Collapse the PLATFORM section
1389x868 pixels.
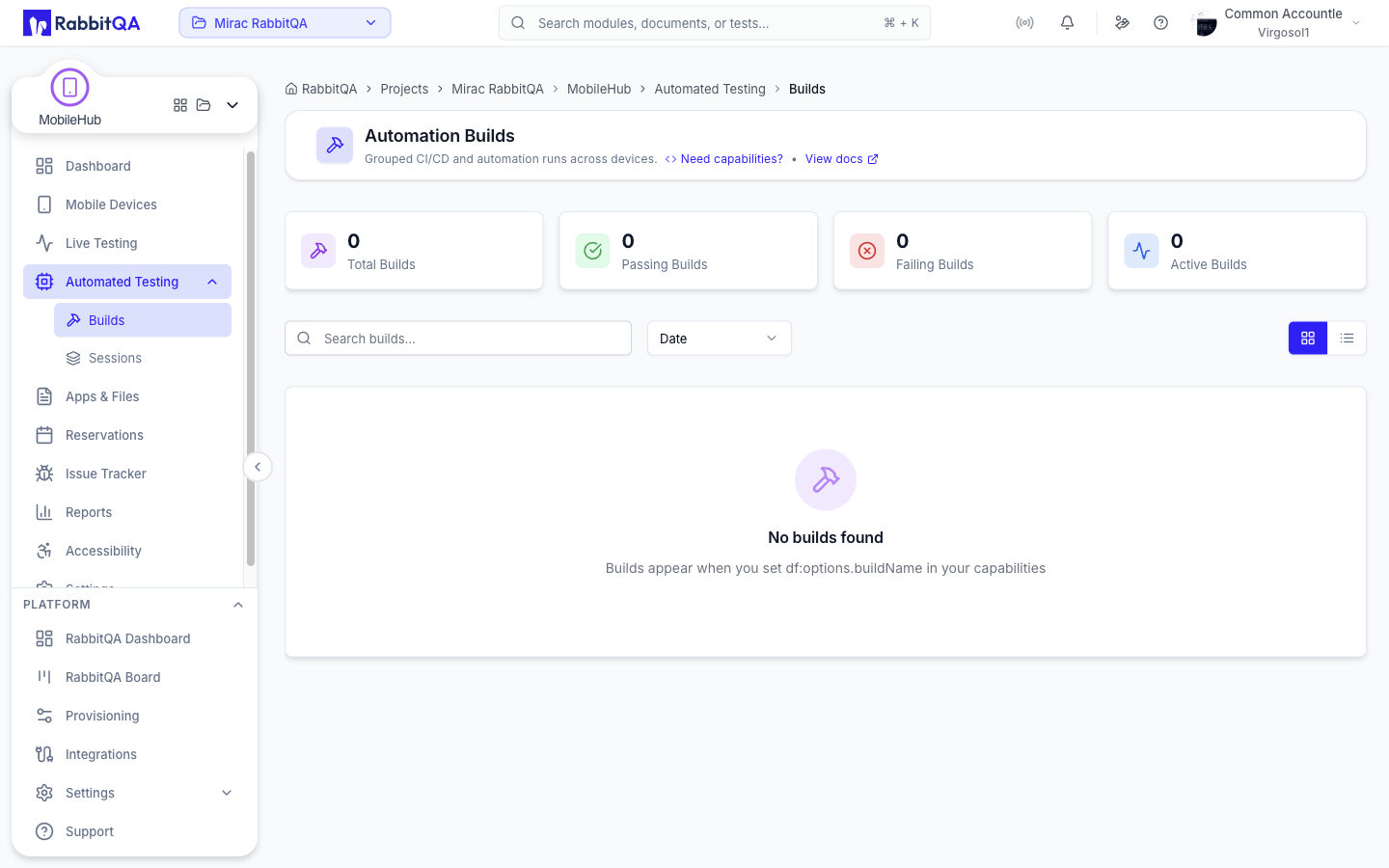point(238,605)
